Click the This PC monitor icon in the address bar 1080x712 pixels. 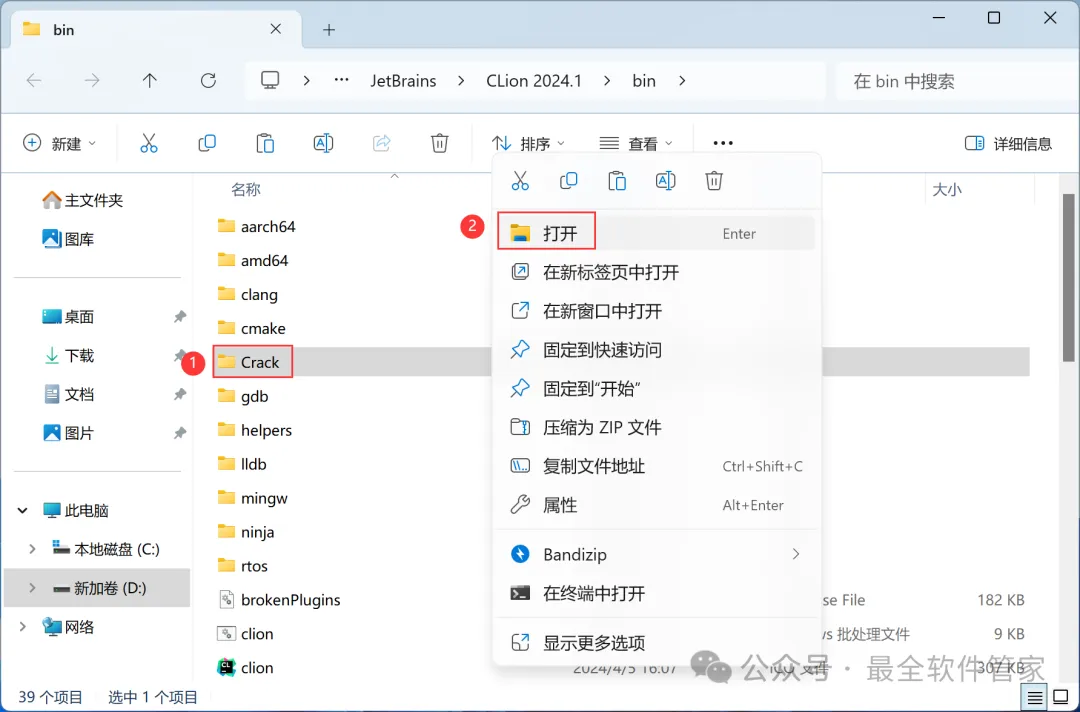pyautogui.click(x=270, y=81)
